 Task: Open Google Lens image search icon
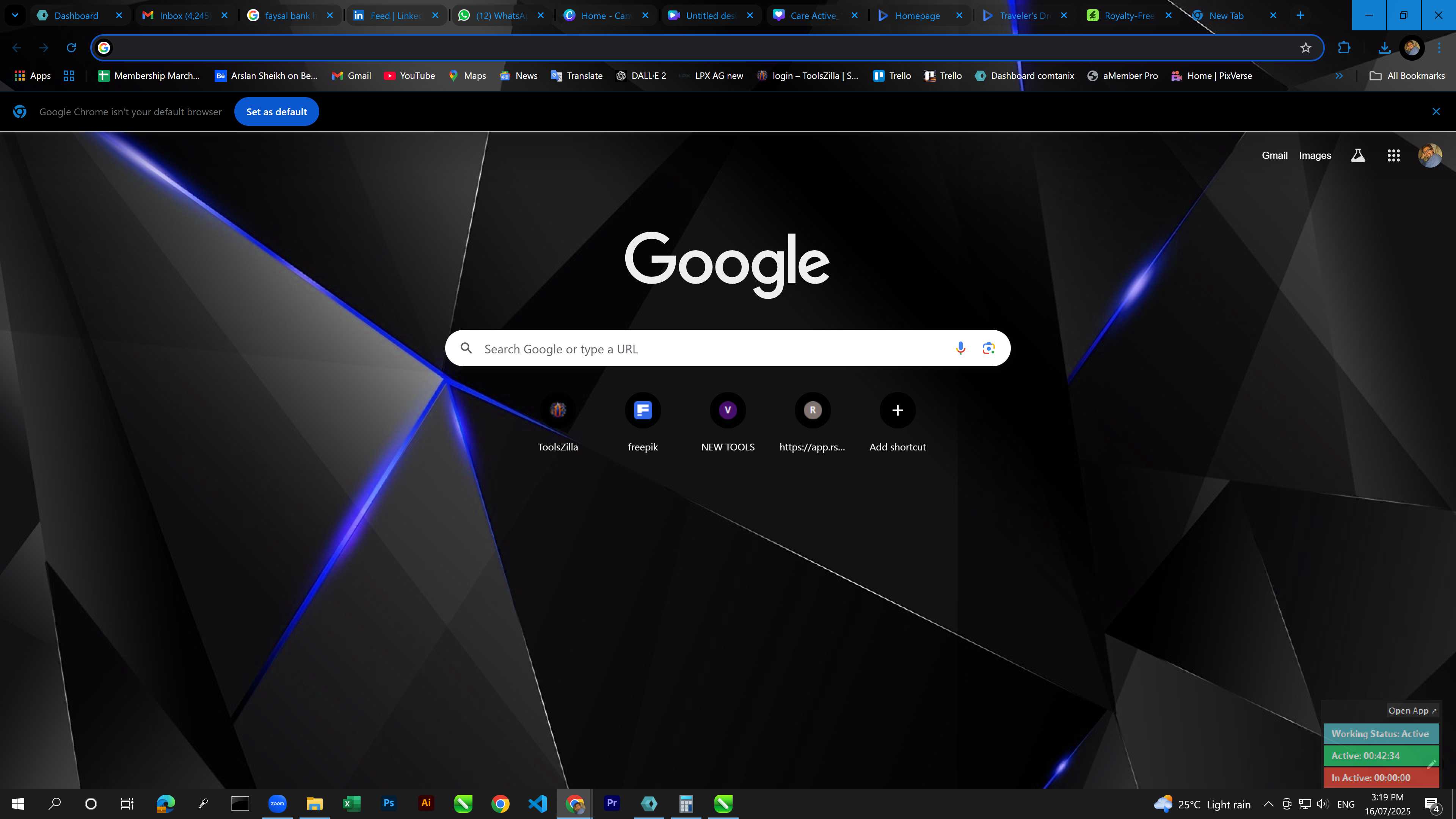pos(988,348)
